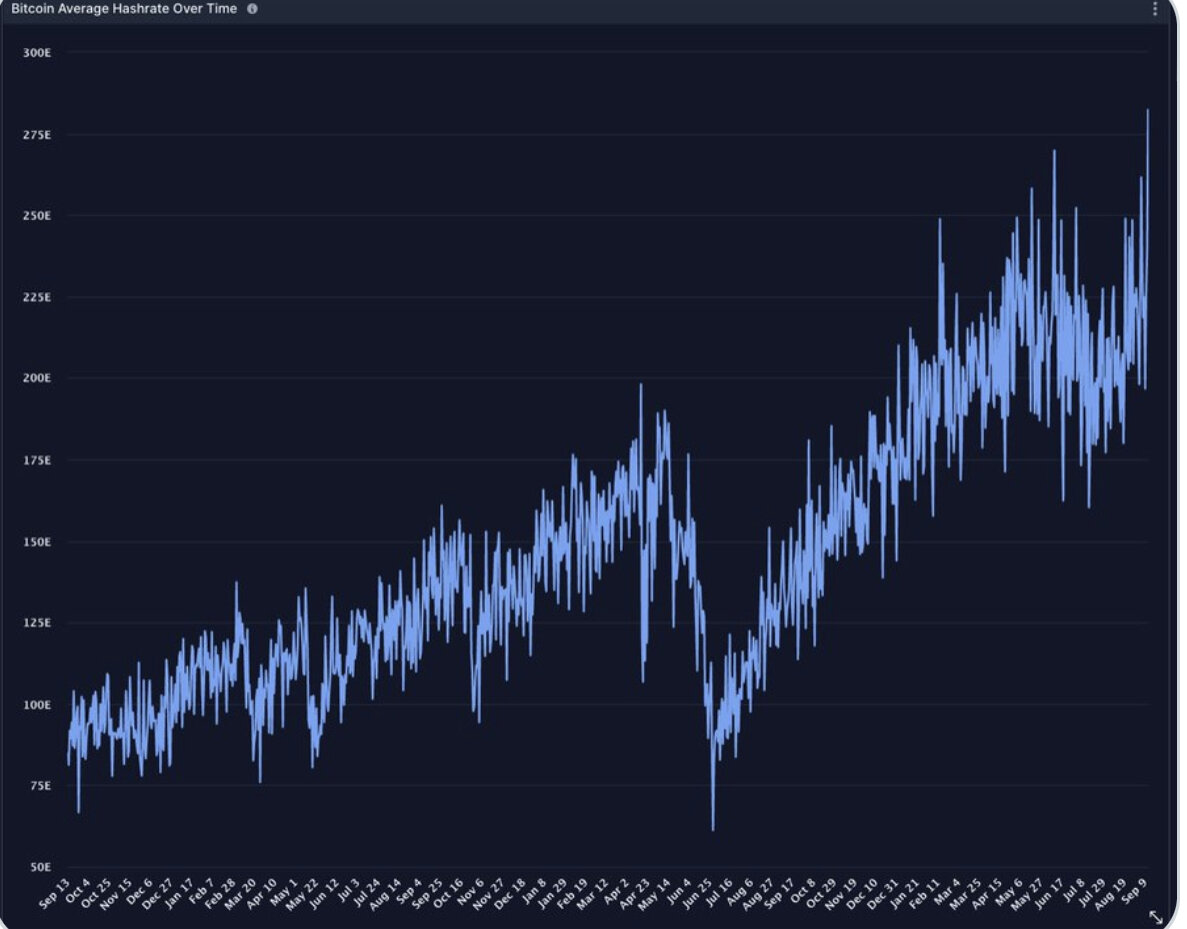
Task: Click the 150E y-axis label
Action: (37, 542)
